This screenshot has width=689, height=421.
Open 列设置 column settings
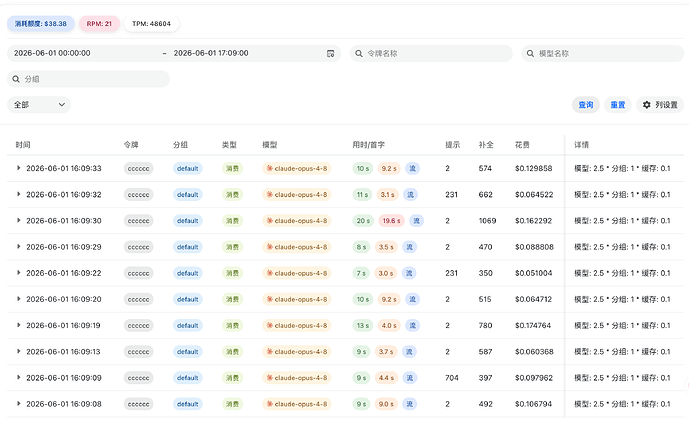(660, 105)
